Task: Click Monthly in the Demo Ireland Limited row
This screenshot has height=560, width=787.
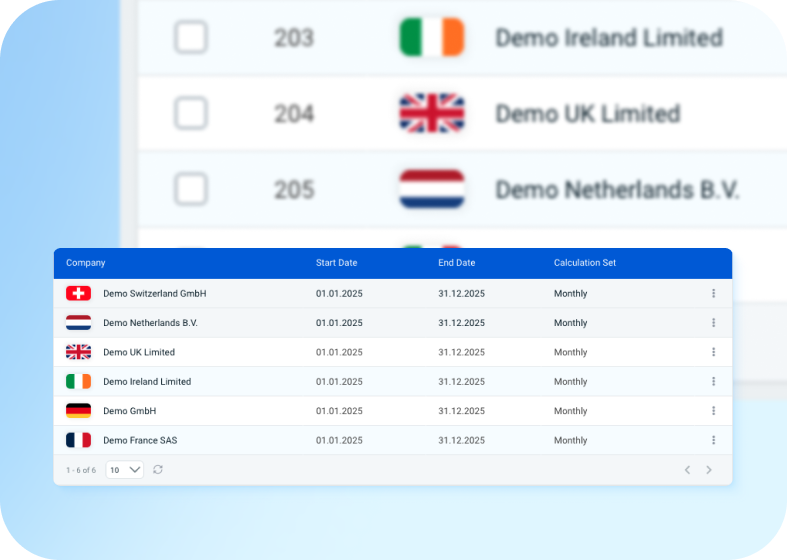Action: click(570, 381)
